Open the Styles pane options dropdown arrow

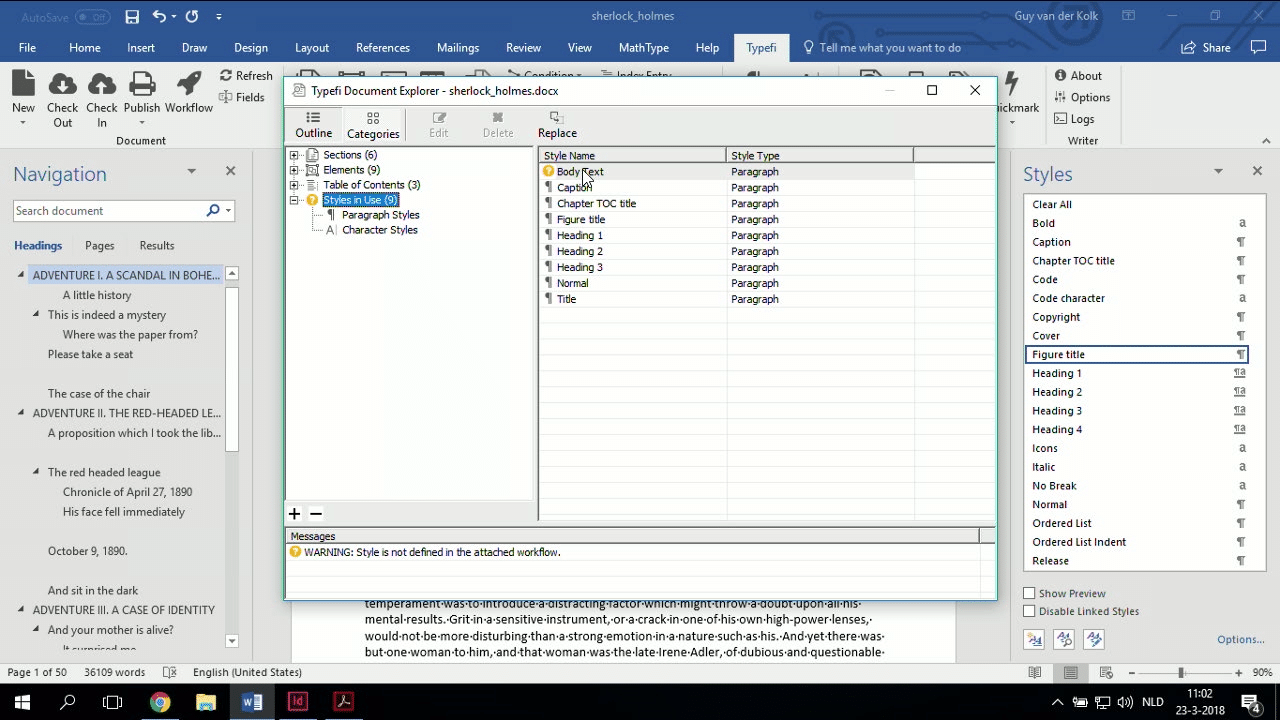[x=1218, y=172]
